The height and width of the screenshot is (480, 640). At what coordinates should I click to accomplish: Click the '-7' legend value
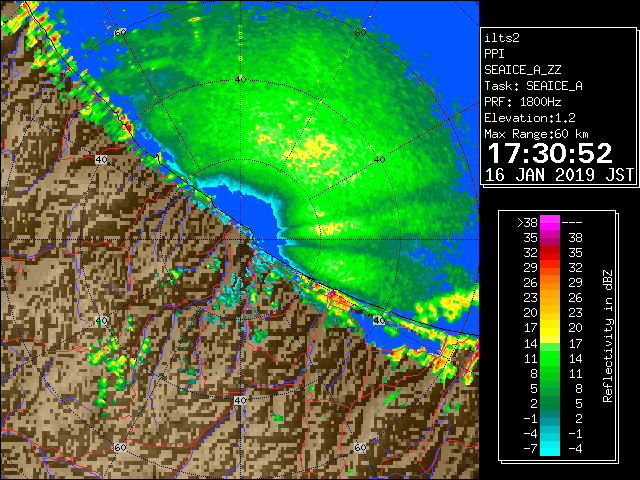pos(530,449)
